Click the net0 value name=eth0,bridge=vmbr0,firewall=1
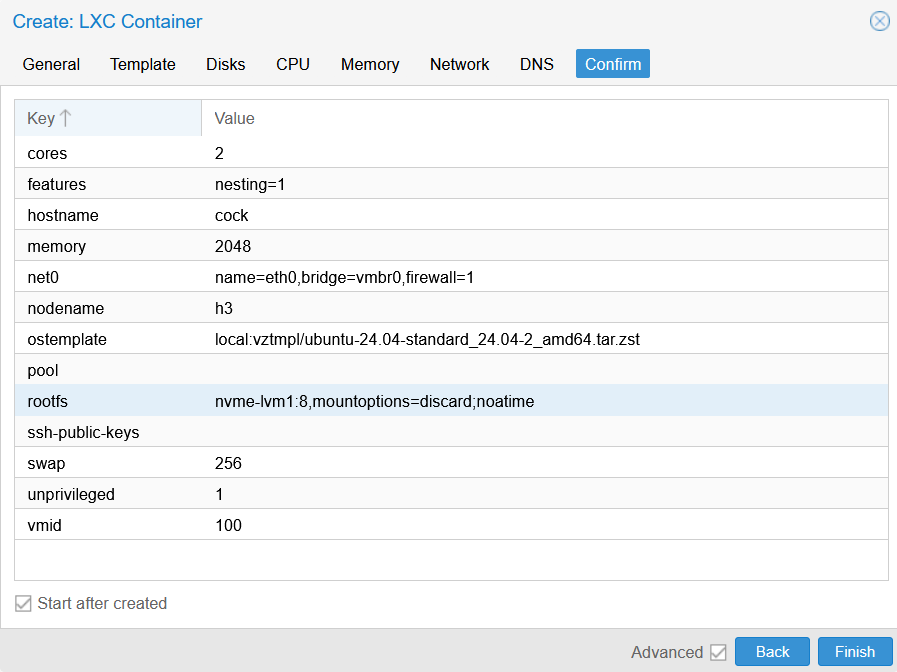The width and height of the screenshot is (897, 672). click(344, 277)
